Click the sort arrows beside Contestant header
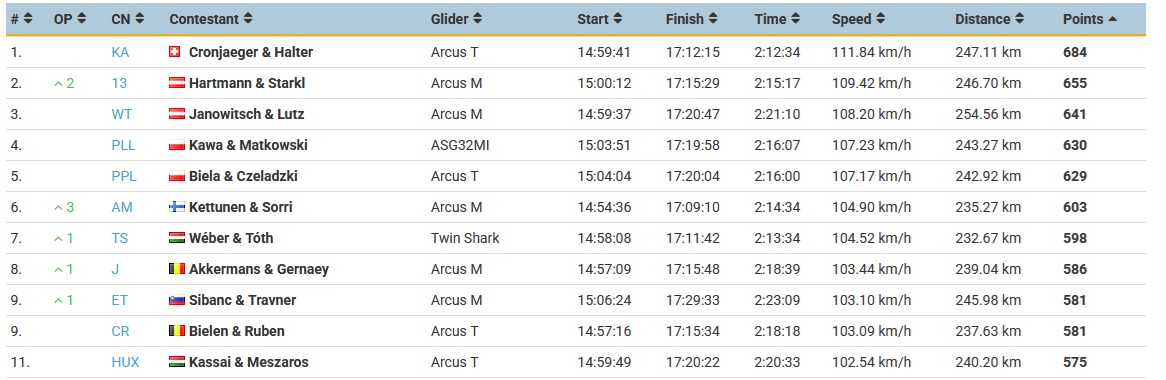 (x=248, y=19)
